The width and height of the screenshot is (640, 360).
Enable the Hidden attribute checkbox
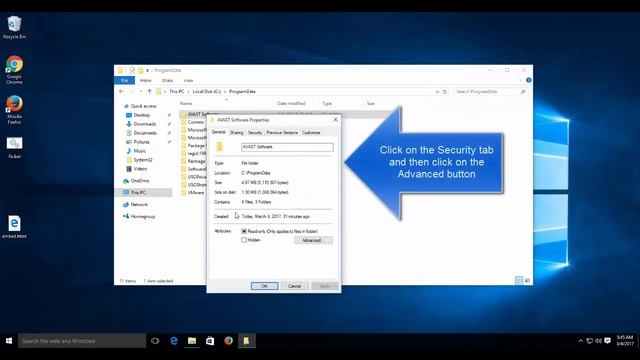tap(244, 240)
